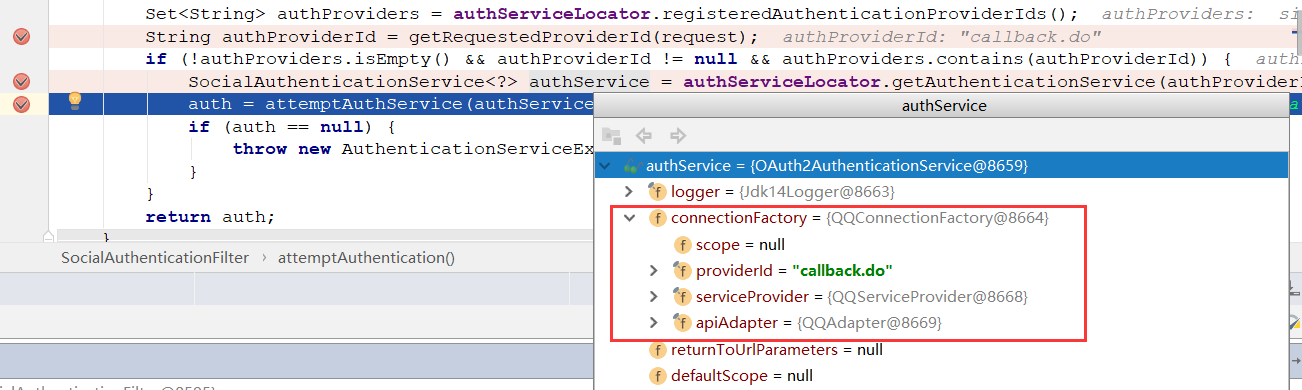
Task: Click the field icon beside serviceProvider
Action: click(683, 297)
